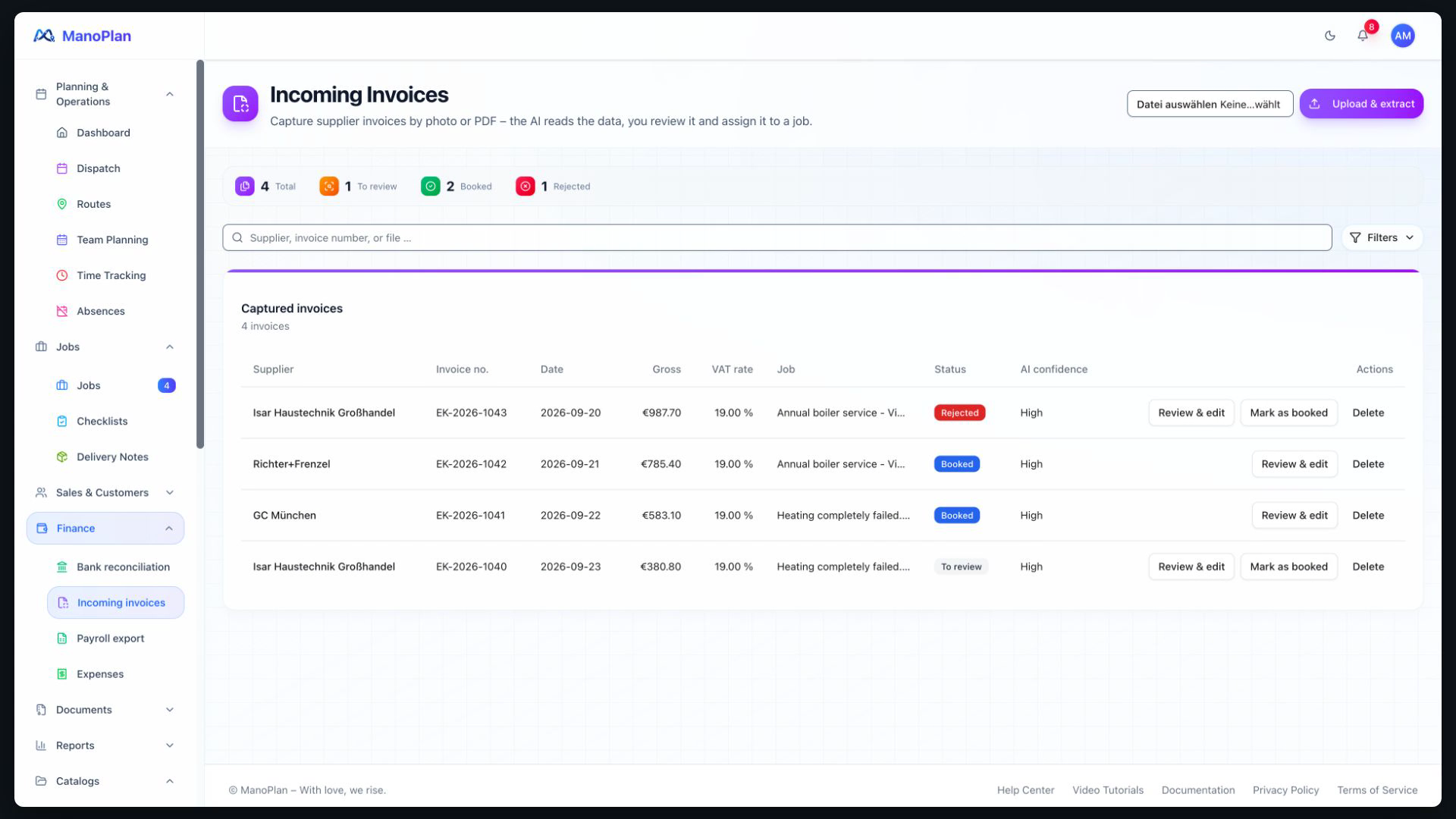Delete invoice EK-2026-1042
Viewport: 1456px width, 819px height.
[x=1368, y=464]
